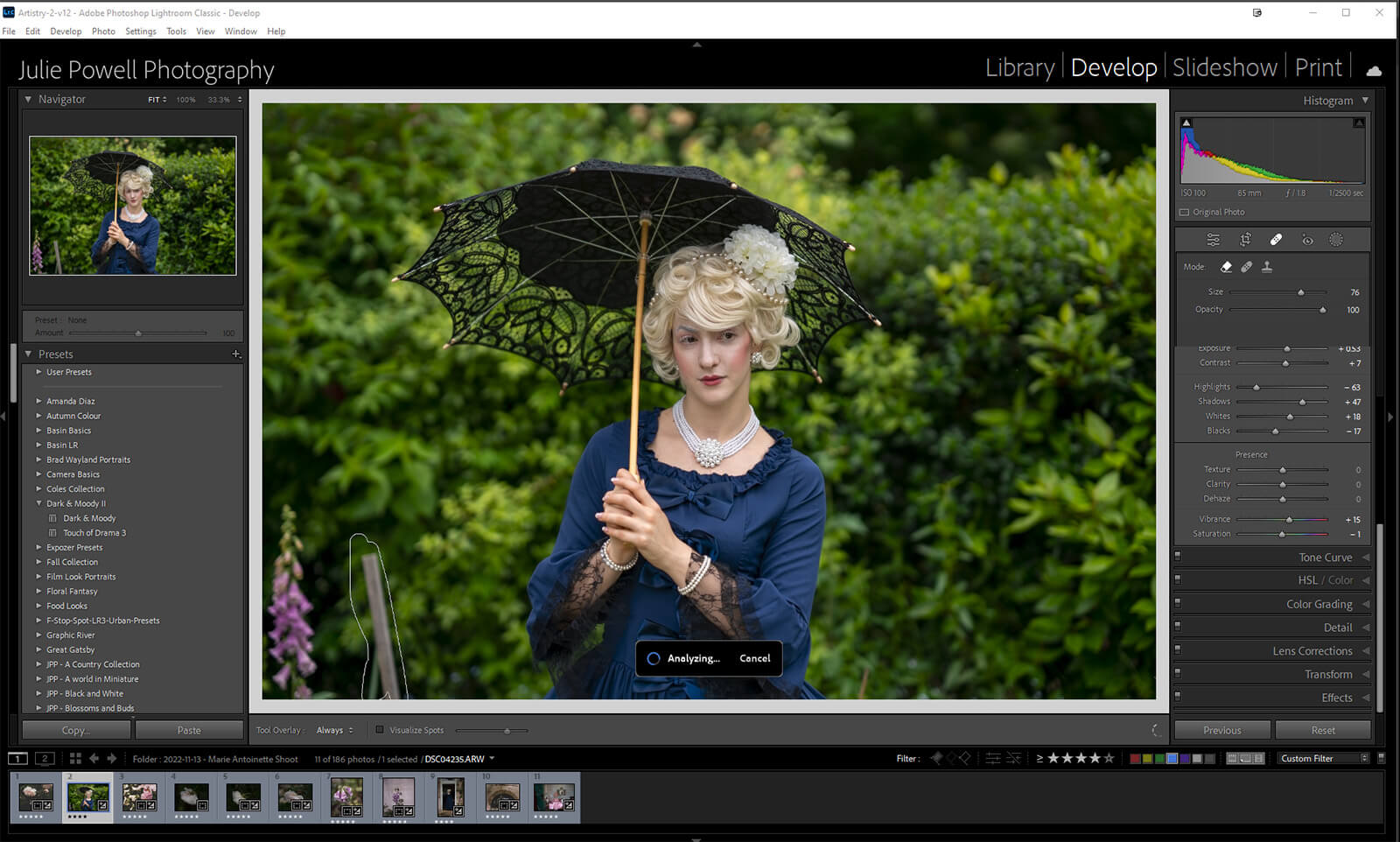Enable the Visualize Spots checkbox
This screenshot has width=1400, height=842.
[x=380, y=730]
